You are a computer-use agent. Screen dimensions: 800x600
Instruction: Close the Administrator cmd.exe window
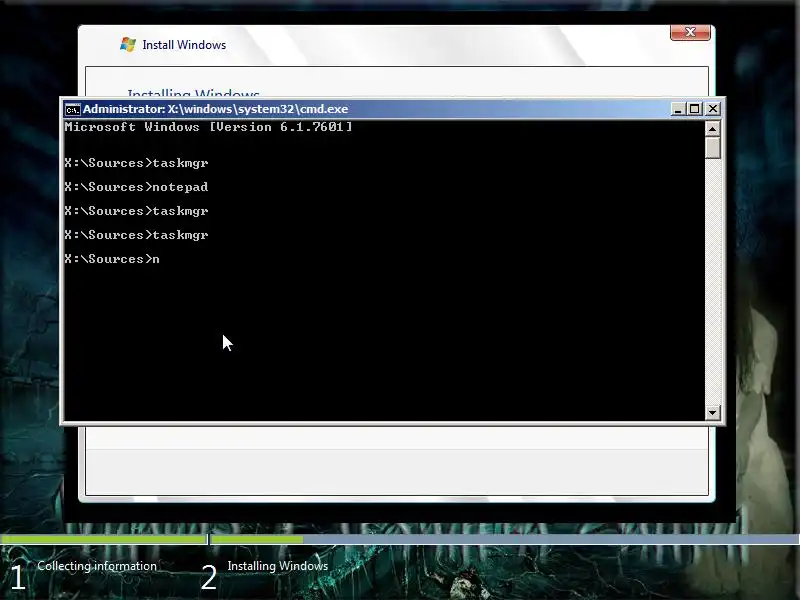point(713,109)
